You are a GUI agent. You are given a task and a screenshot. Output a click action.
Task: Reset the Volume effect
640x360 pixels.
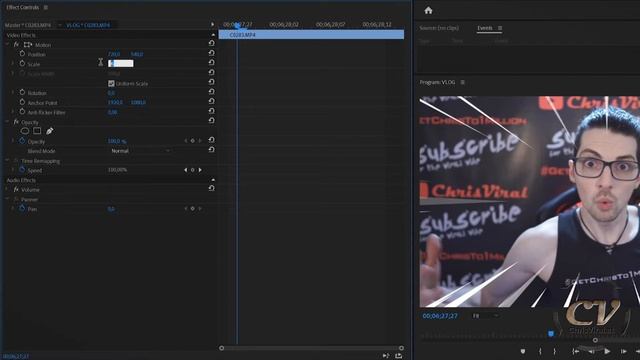pyautogui.click(x=211, y=188)
